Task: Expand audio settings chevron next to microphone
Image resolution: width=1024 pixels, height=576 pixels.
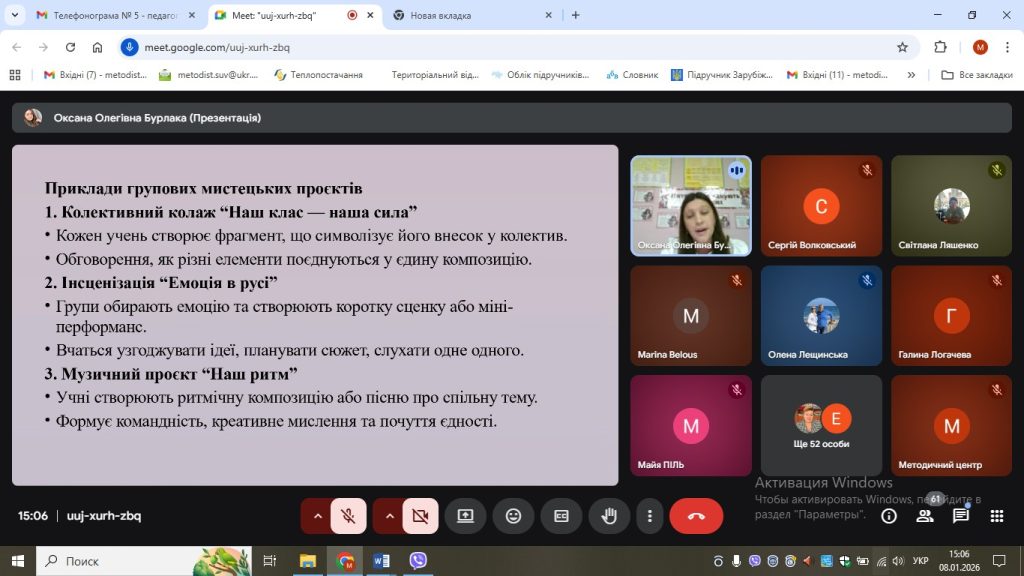Action: pos(318,516)
